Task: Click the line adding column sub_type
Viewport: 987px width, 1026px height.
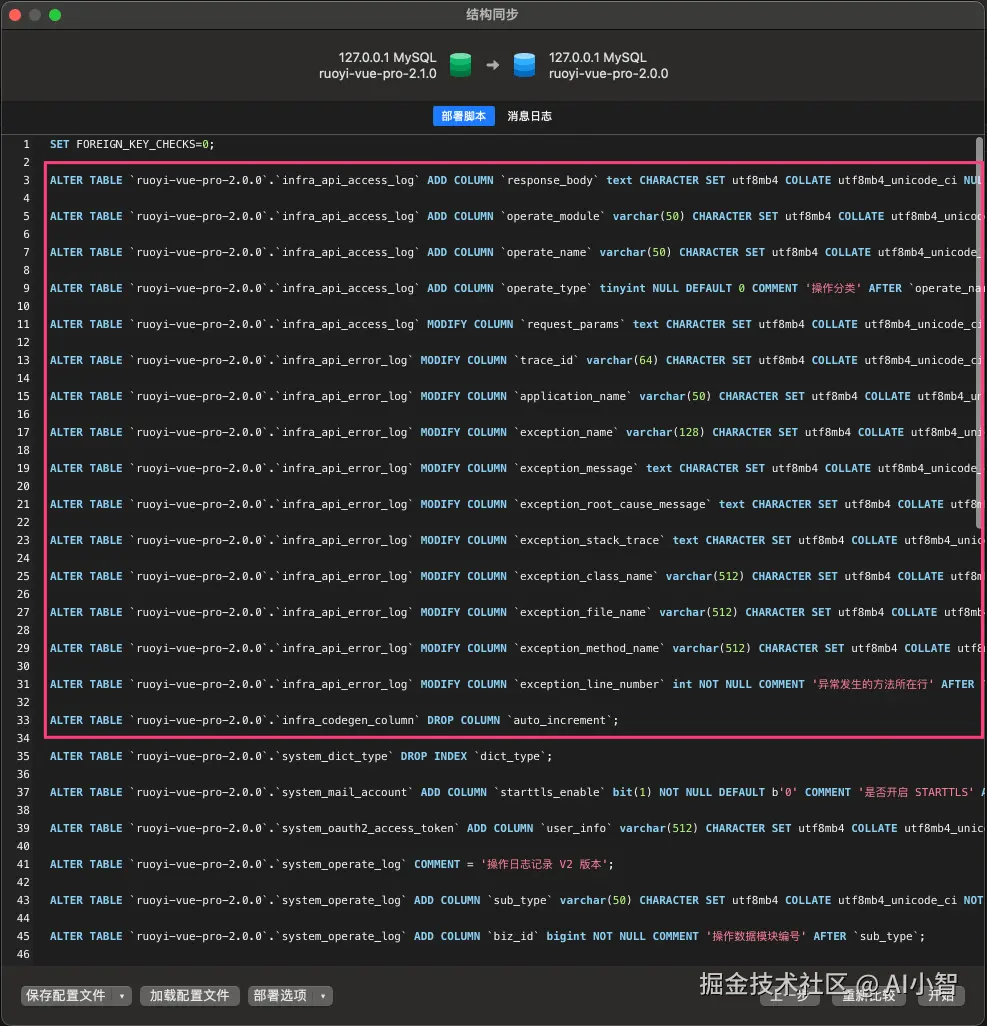Action: click(x=515, y=900)
